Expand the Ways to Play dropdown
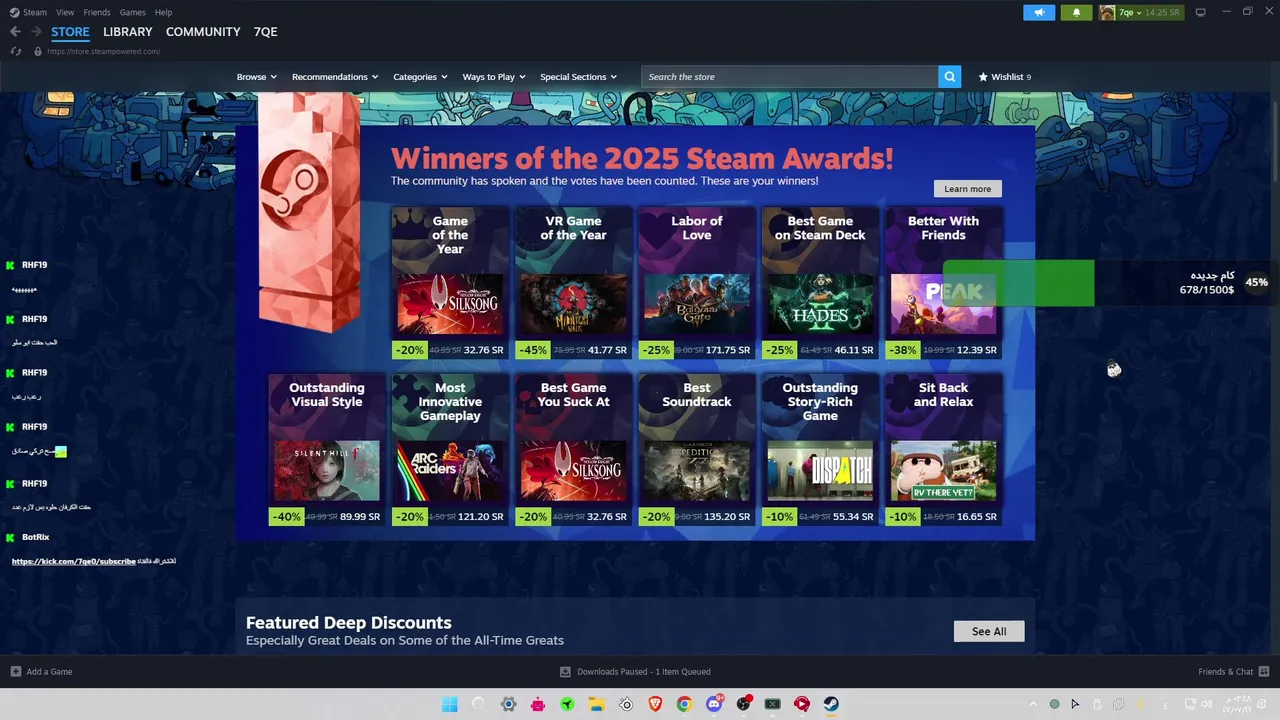Screen dimensions: 1280x720 [493, 77]
